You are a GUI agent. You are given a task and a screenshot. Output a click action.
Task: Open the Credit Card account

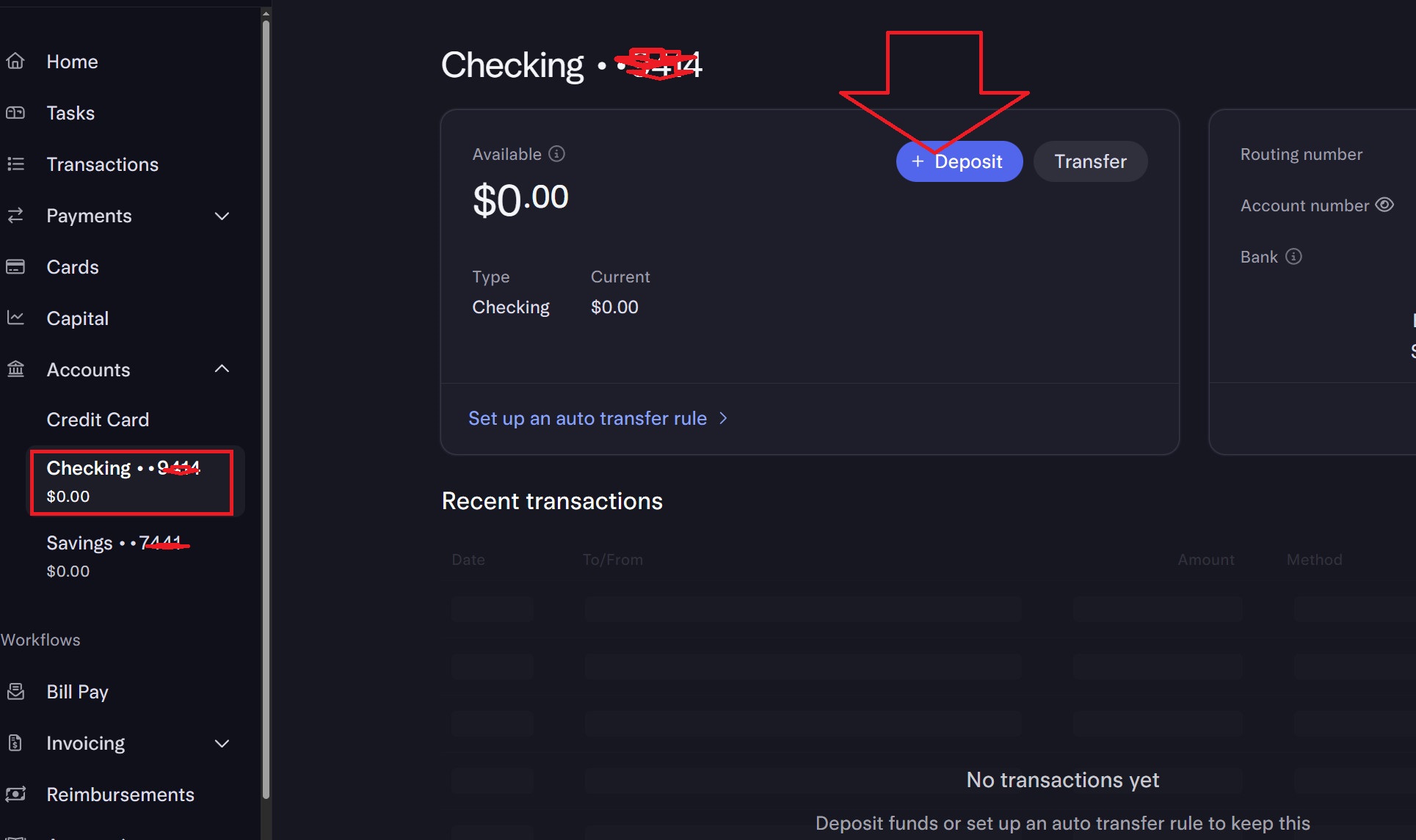(x=98, y=420)
